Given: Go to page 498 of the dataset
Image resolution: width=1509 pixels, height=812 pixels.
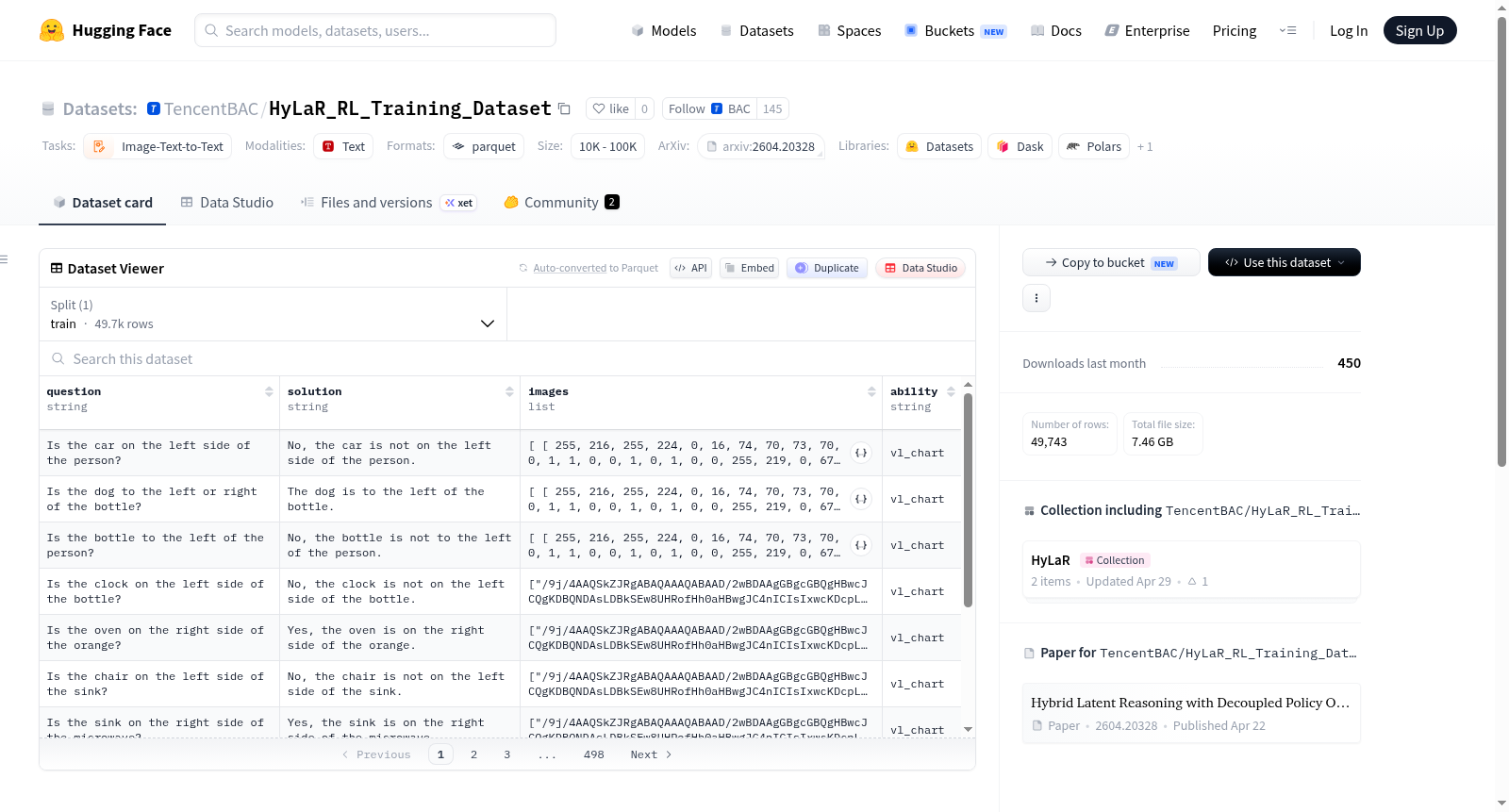Looking at the screenshot, I should 594,754.
